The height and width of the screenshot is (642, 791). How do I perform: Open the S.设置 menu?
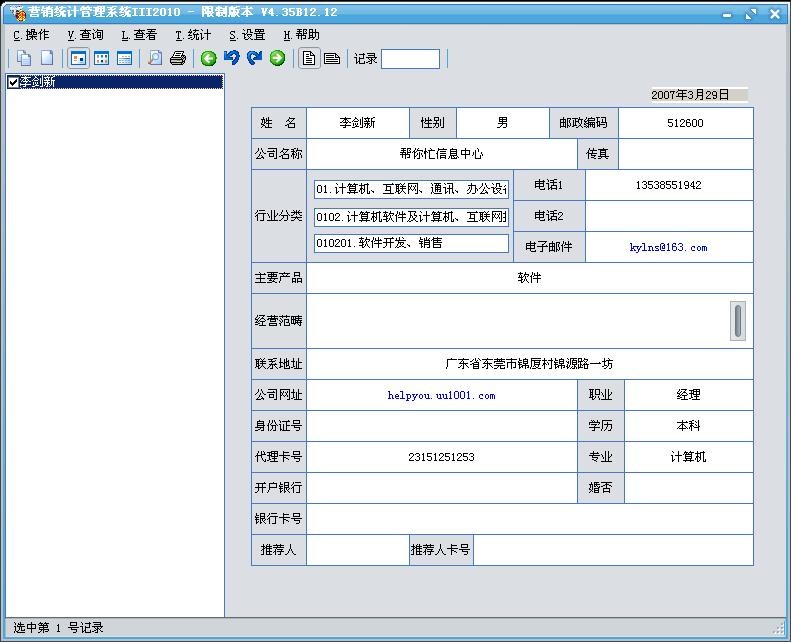pyautogui.click(x=247, y=35)
